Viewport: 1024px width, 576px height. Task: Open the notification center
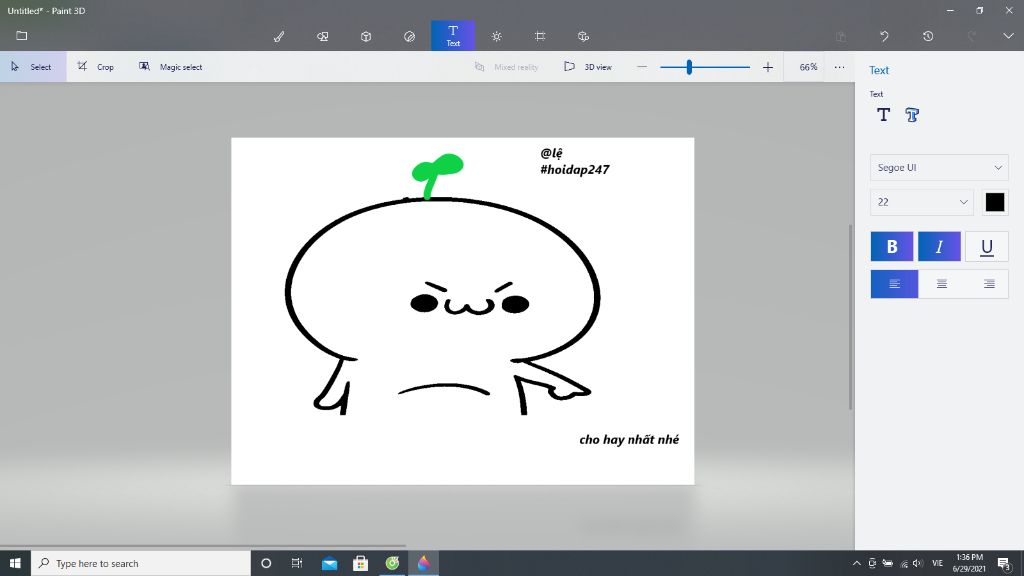1004,563
